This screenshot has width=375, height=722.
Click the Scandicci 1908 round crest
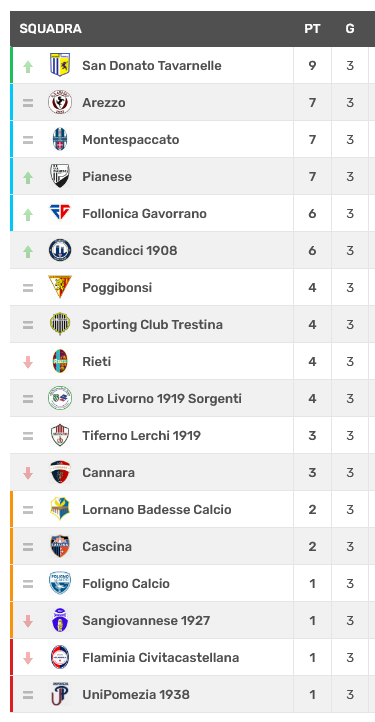[x=60, y=250]
